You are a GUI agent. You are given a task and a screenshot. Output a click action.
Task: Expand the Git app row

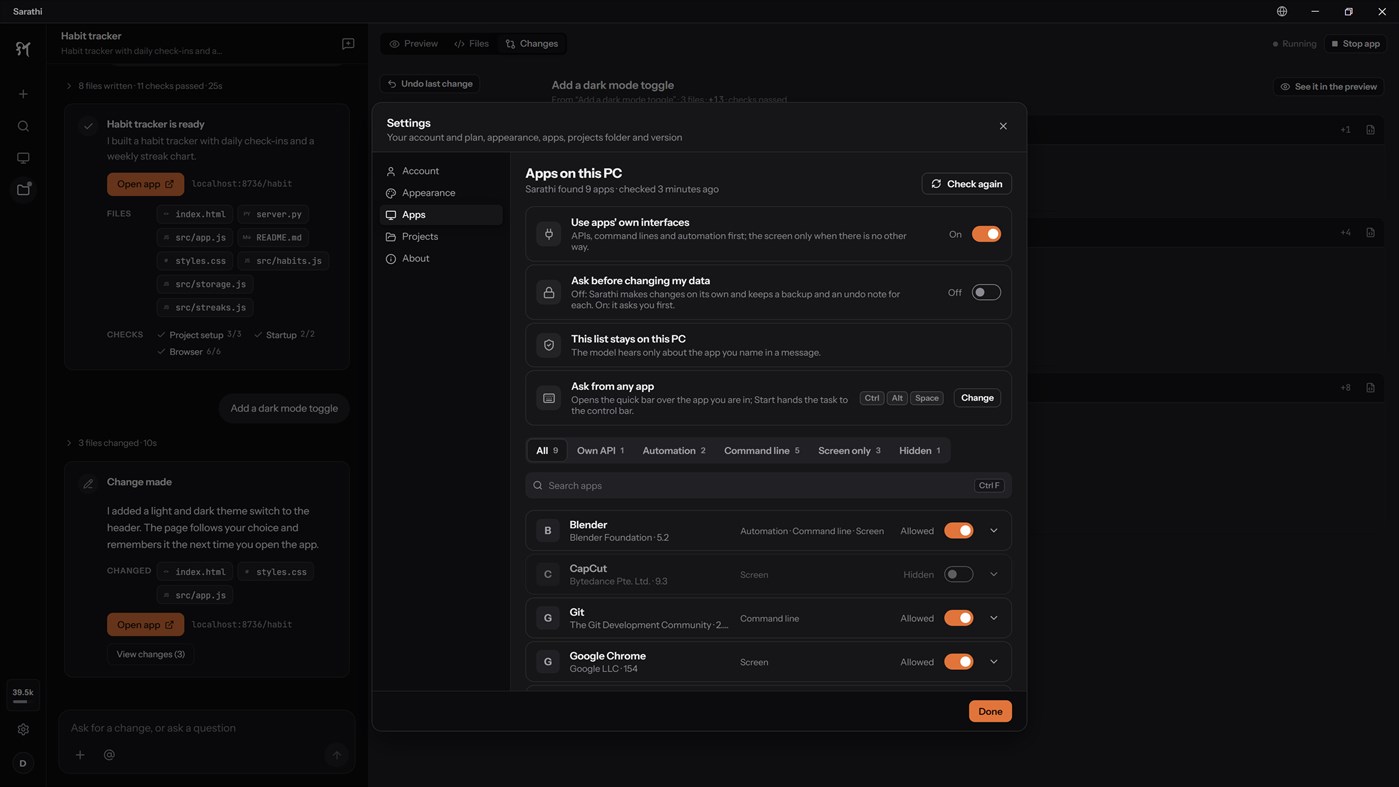click(x=994, y=618)
